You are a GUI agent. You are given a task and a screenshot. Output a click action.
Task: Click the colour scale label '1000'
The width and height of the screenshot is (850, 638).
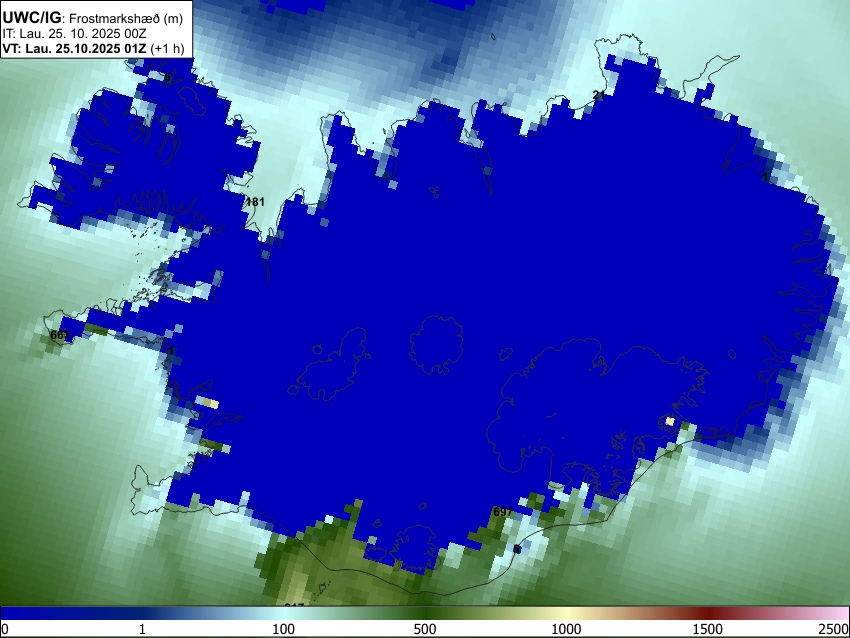point(566,629)
